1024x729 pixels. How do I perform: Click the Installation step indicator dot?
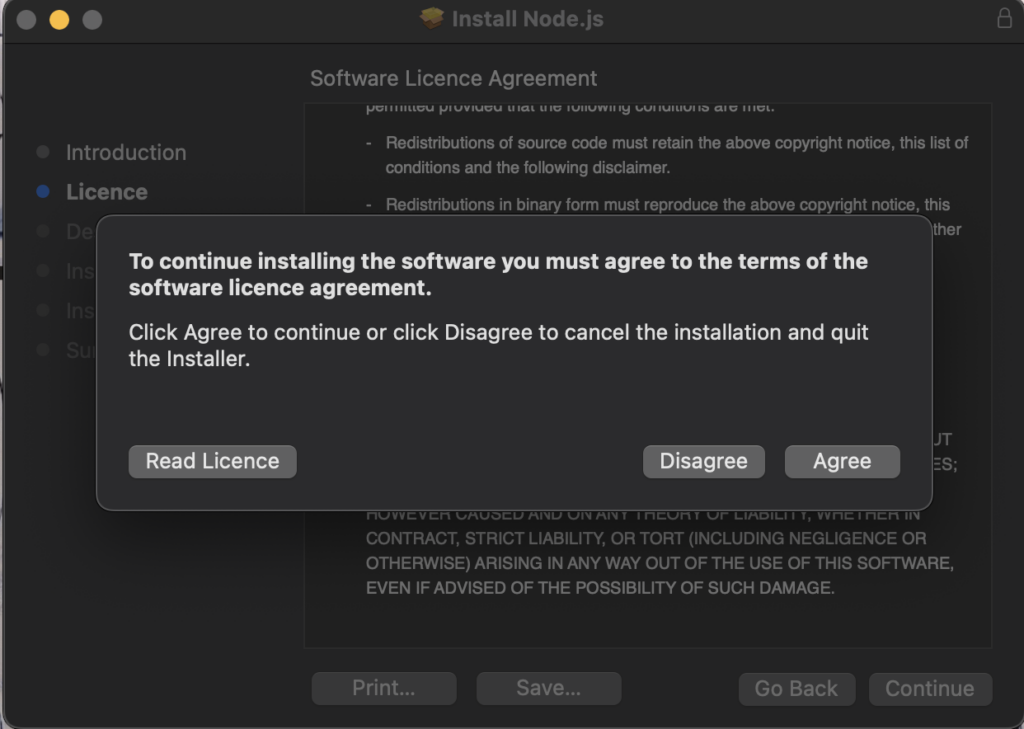[43, 271]
